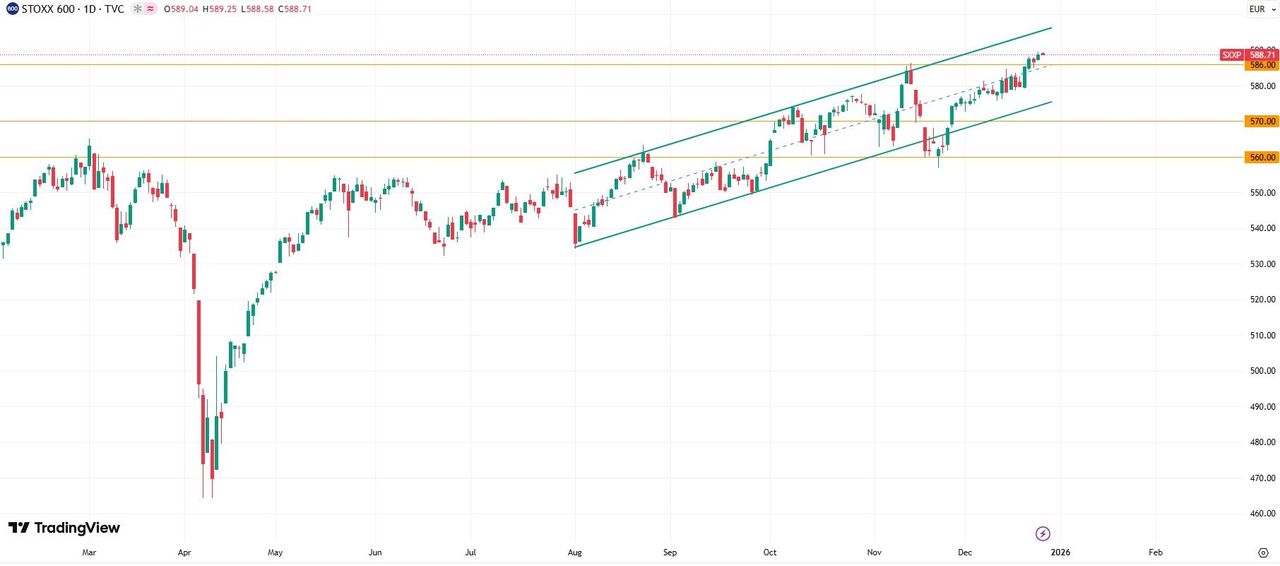Open chart settings hexagon gear icon
Screen dimensions: 1280x566
(1262, 552)
